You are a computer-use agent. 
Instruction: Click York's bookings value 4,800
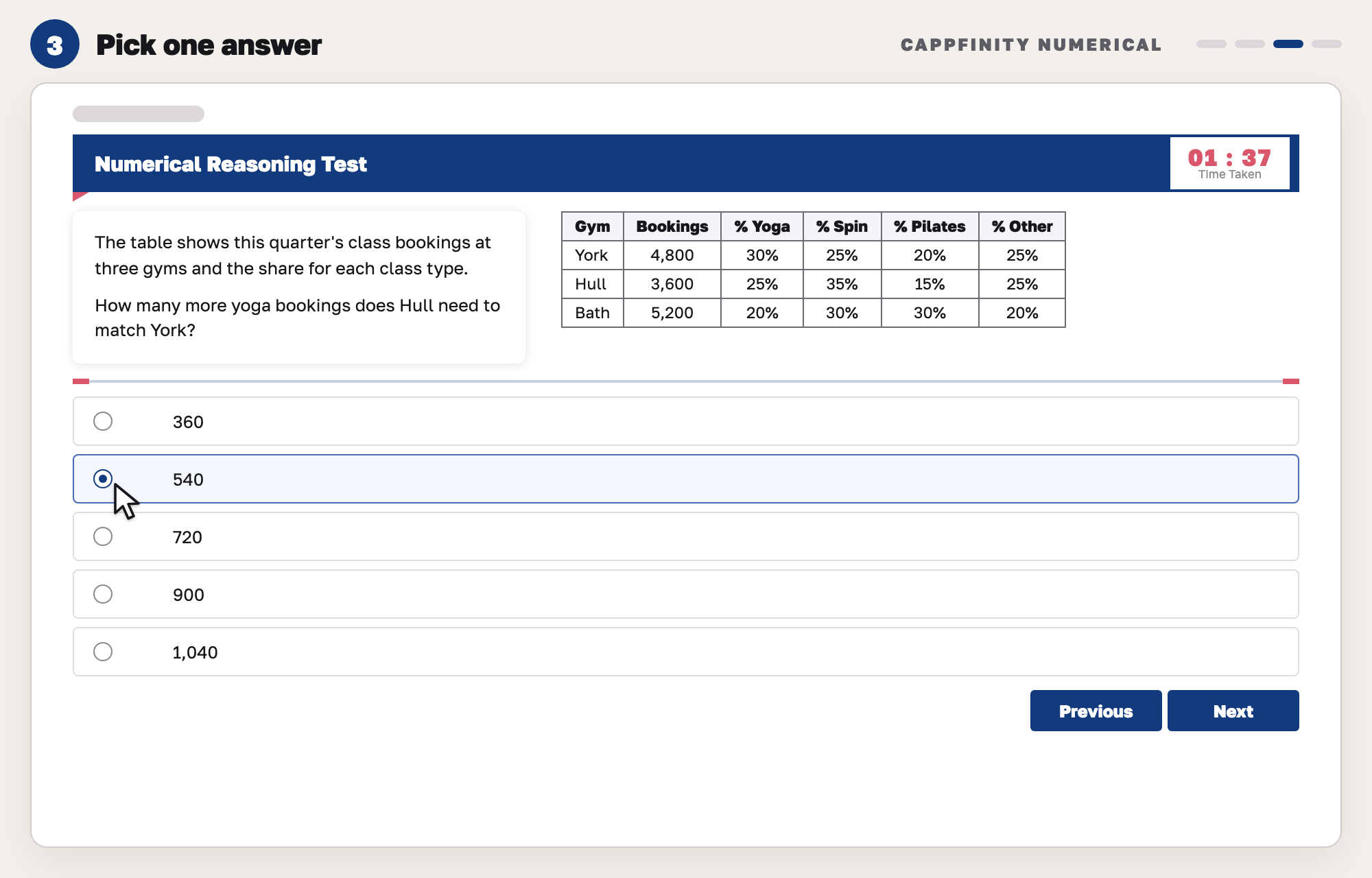point(672,255)
